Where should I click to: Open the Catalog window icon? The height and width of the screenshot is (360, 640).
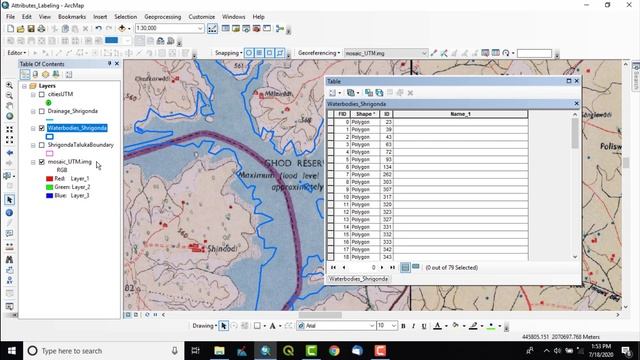click(236, 29)
